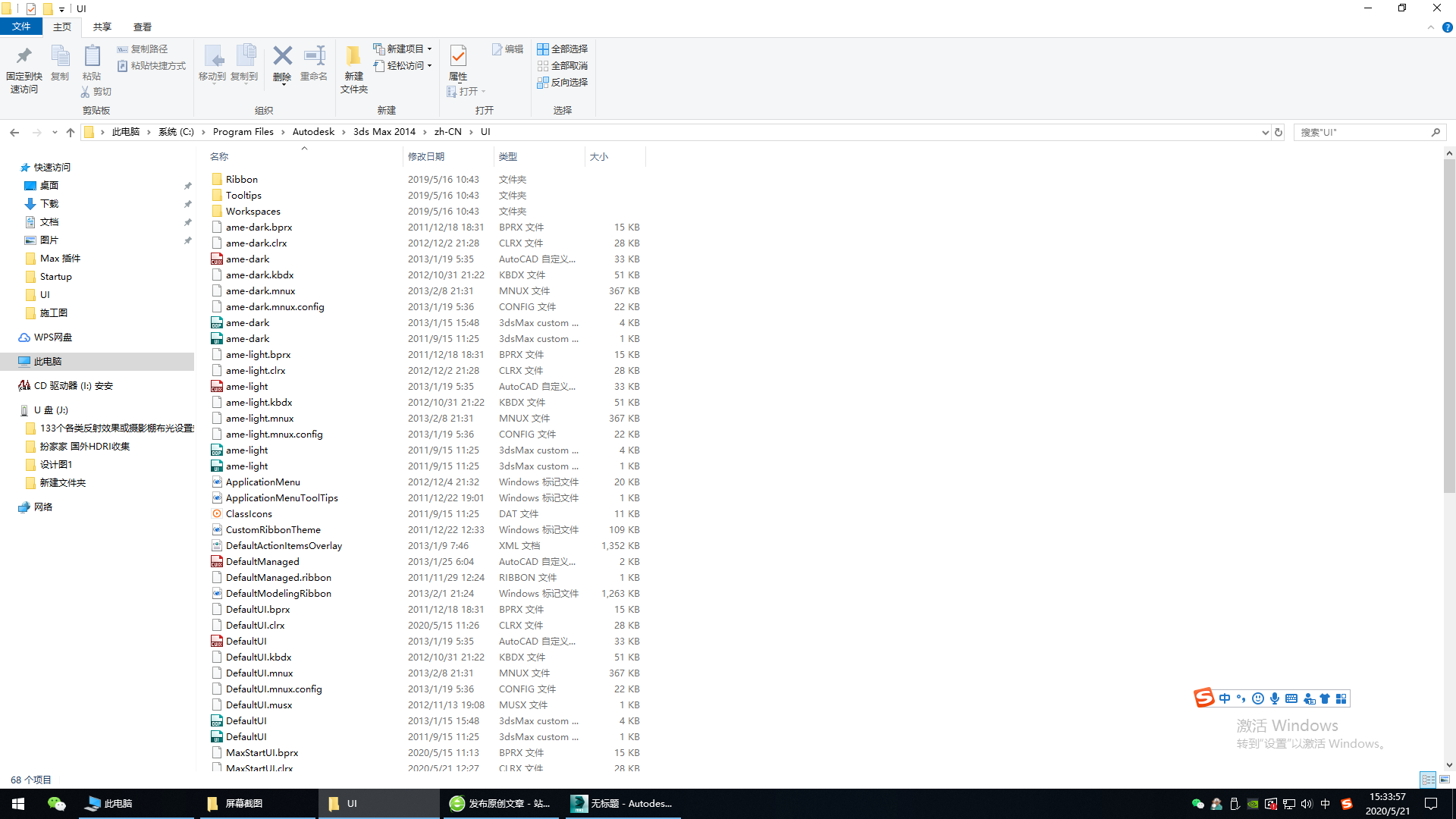Click Invert Selection (反向选择) button

pos(563,82)
